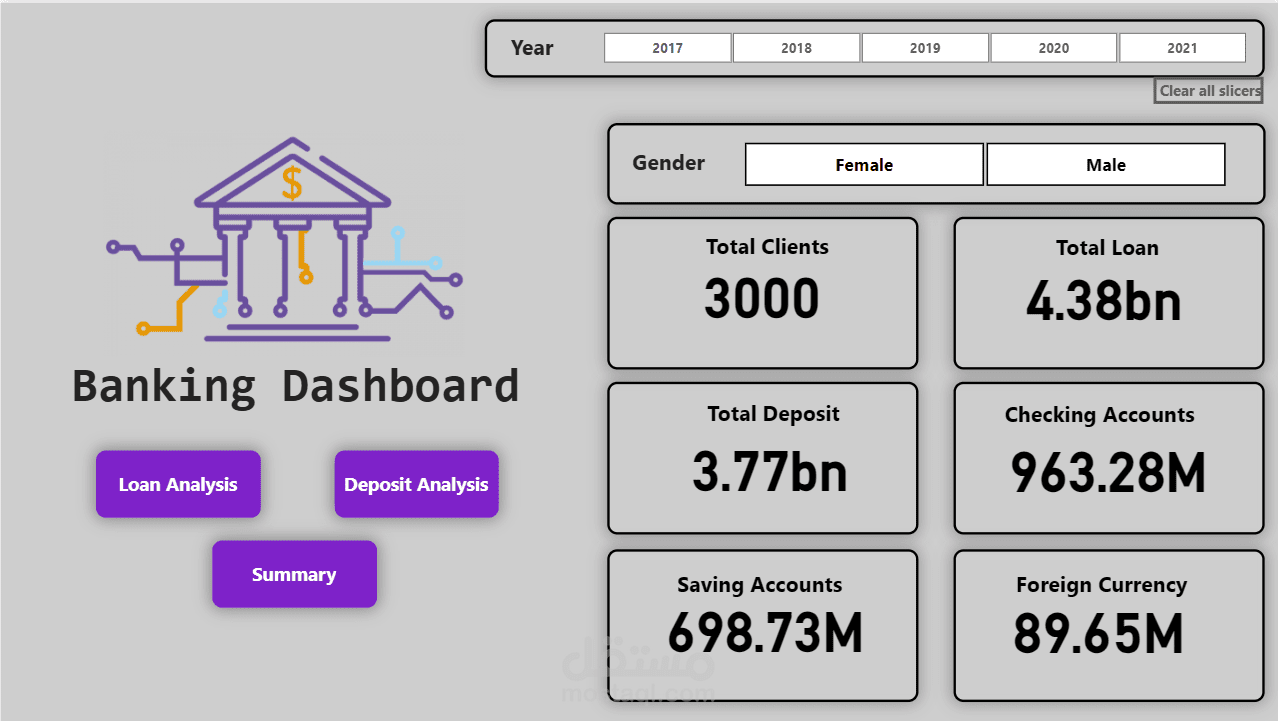Click the Foreign Currency card
This screenshot has height=721, width=1278.
pyautogui.click(x=1107, y=625)
